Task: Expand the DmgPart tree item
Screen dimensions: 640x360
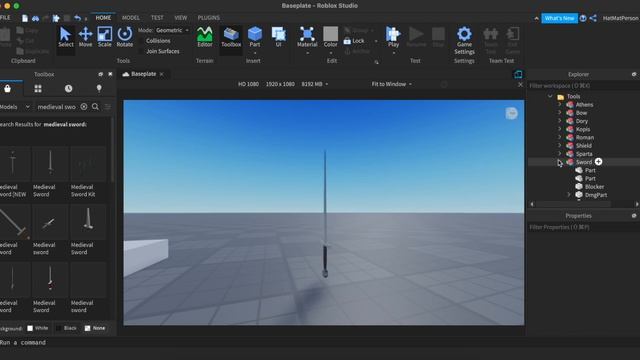Action: (x=569, y=195)
